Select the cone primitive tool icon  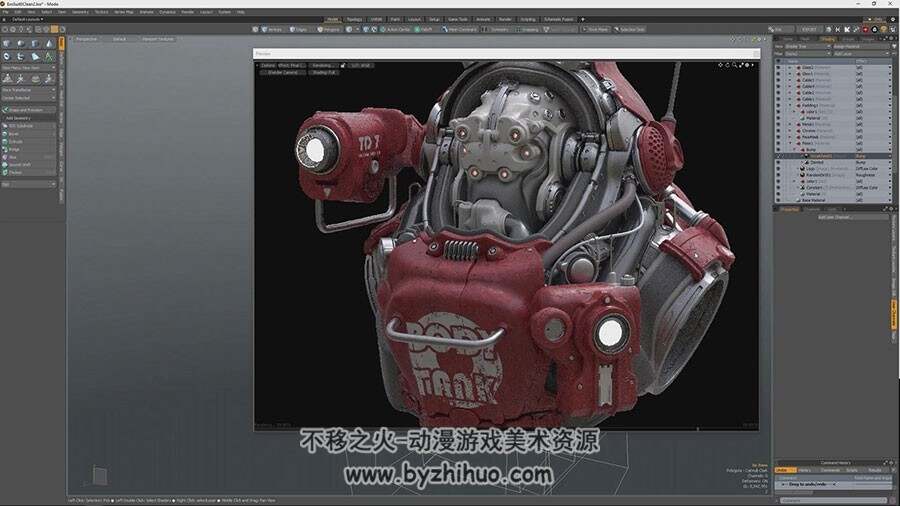49,44
